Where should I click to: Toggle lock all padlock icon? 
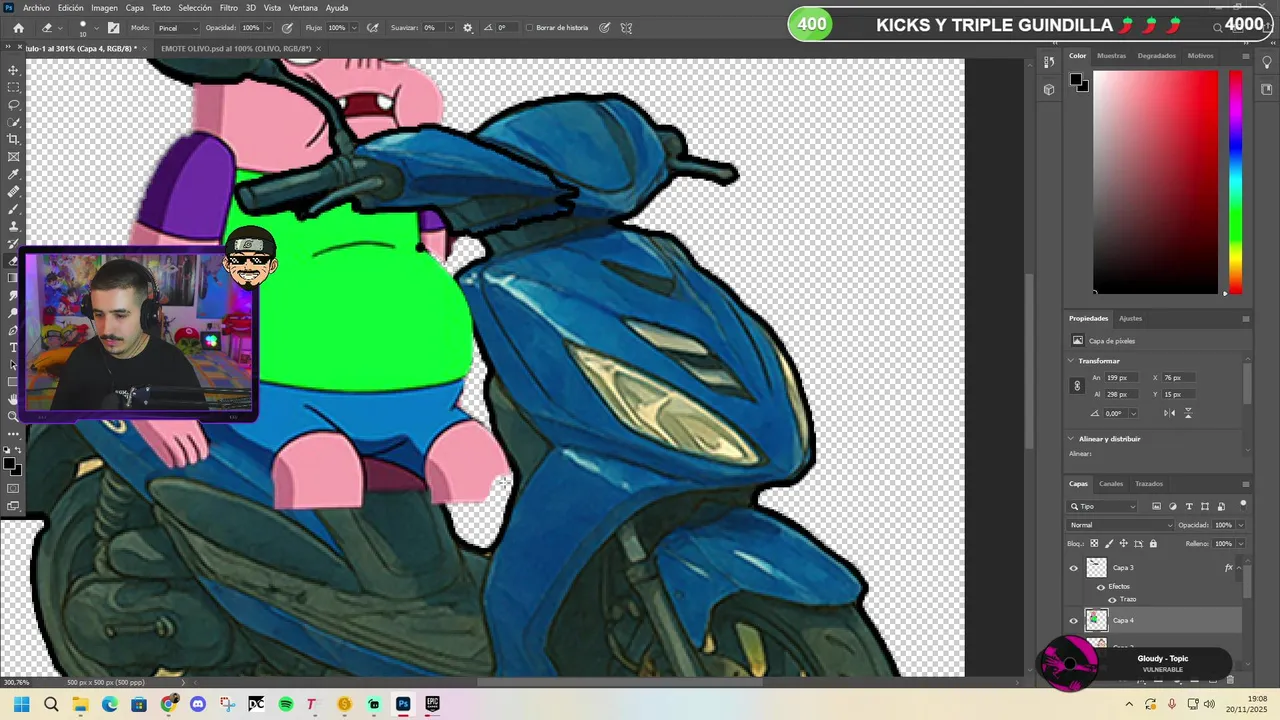[1153, 544]
